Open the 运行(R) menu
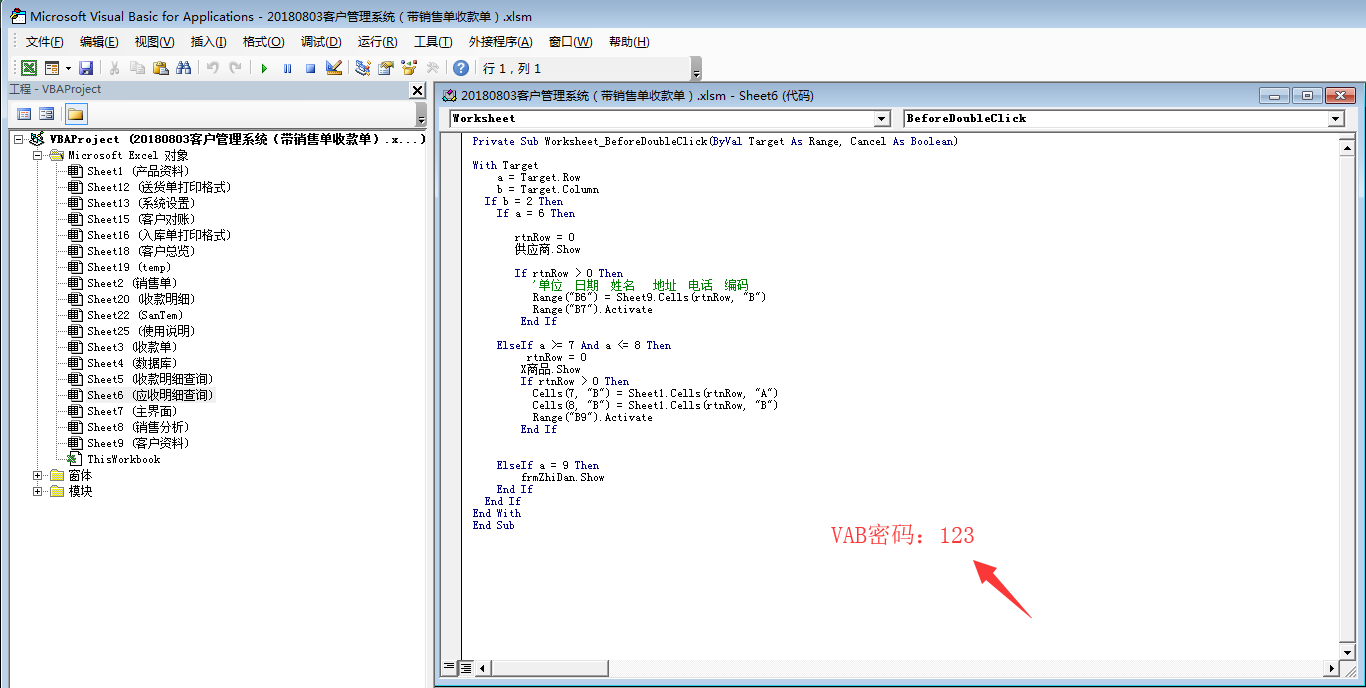This screenshot has width=1366, height=688. [377, 42]
